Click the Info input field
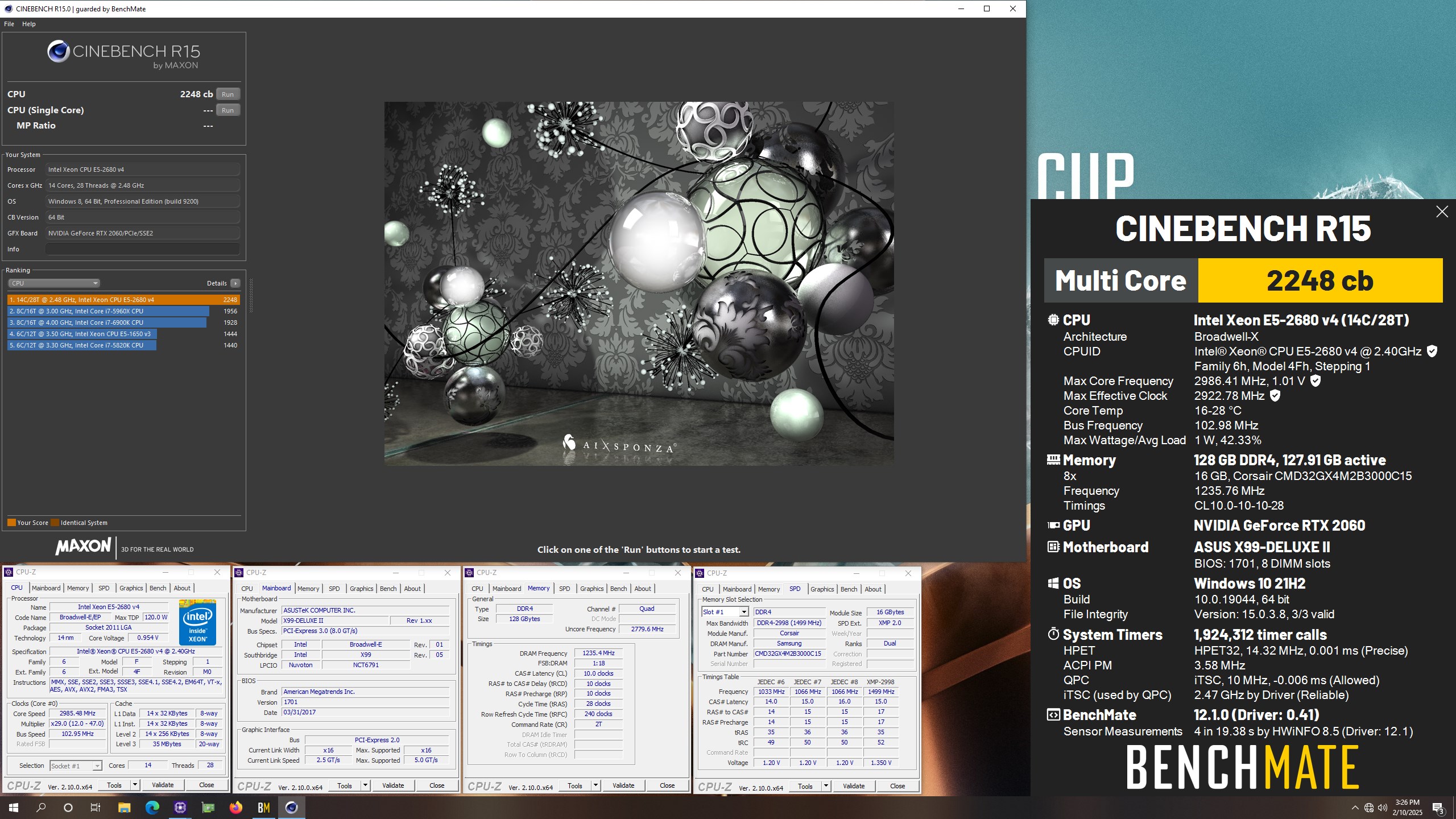The image size is (1456, 819). [142, 249]
